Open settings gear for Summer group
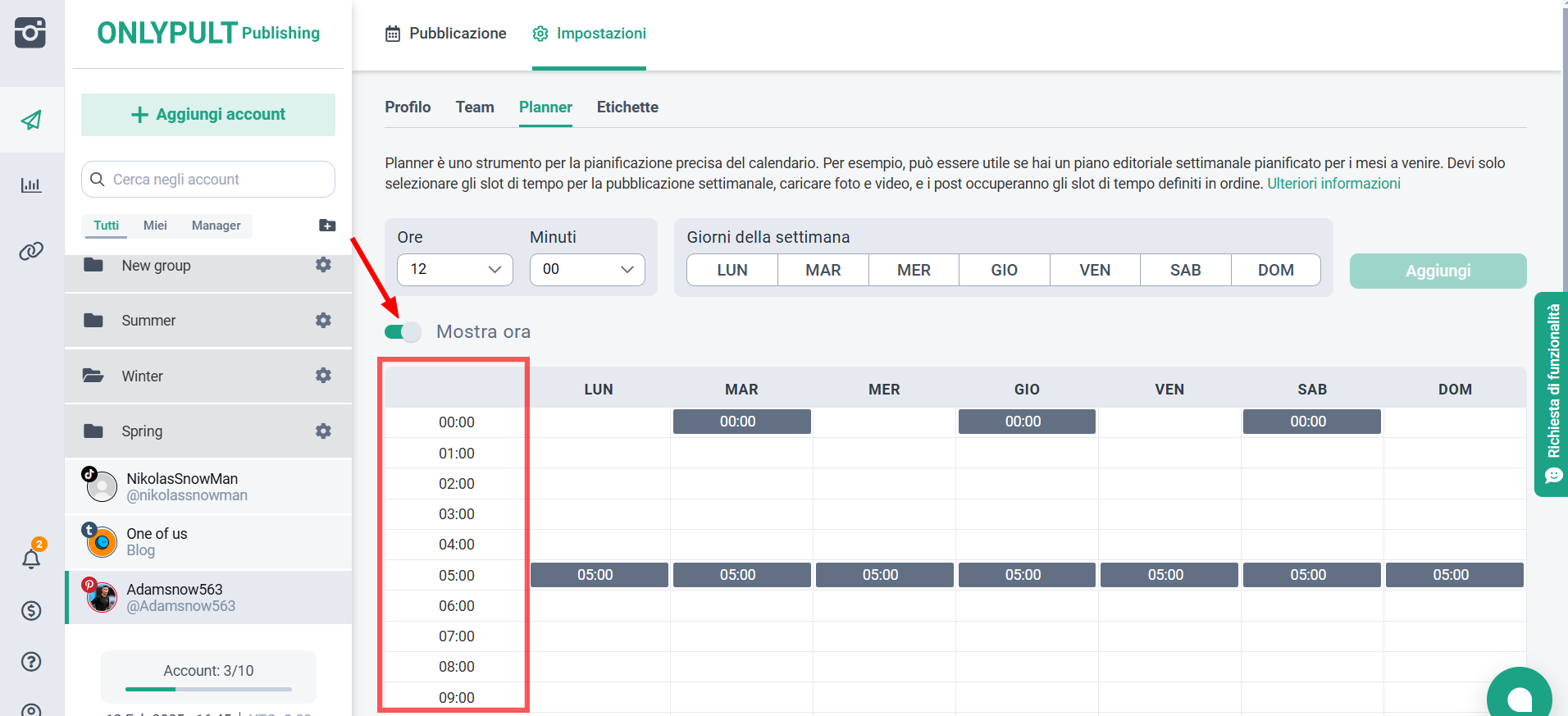1568x716 pixels. [323, 320]
